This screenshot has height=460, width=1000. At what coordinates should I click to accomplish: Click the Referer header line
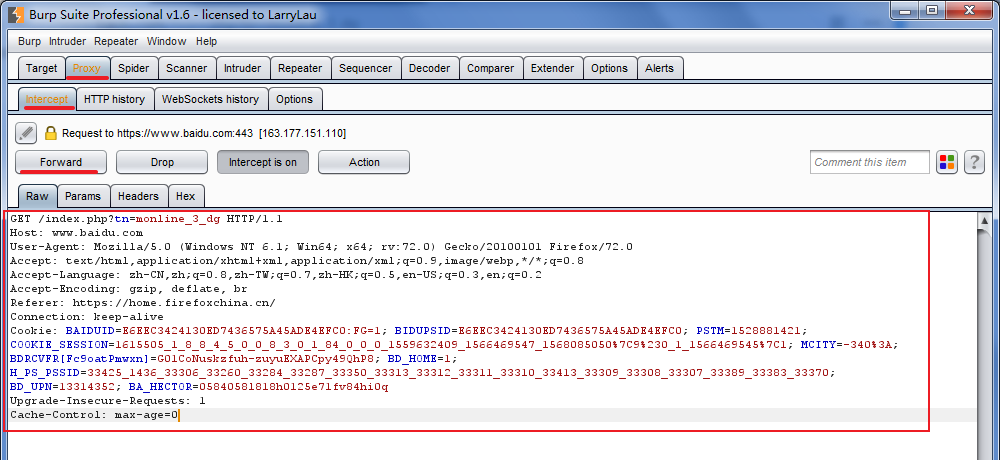(x=142, y=303)
